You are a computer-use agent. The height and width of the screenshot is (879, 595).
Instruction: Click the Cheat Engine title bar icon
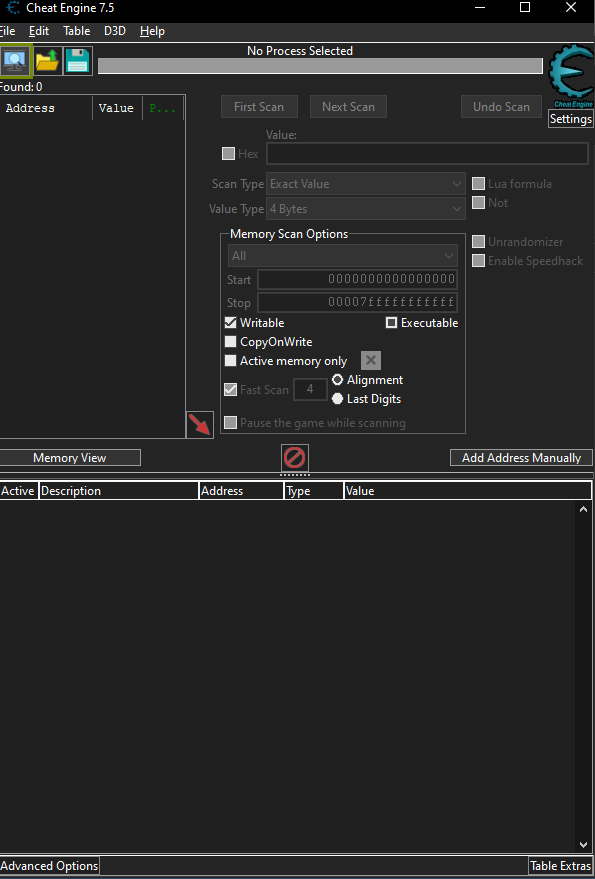point(13,8)
